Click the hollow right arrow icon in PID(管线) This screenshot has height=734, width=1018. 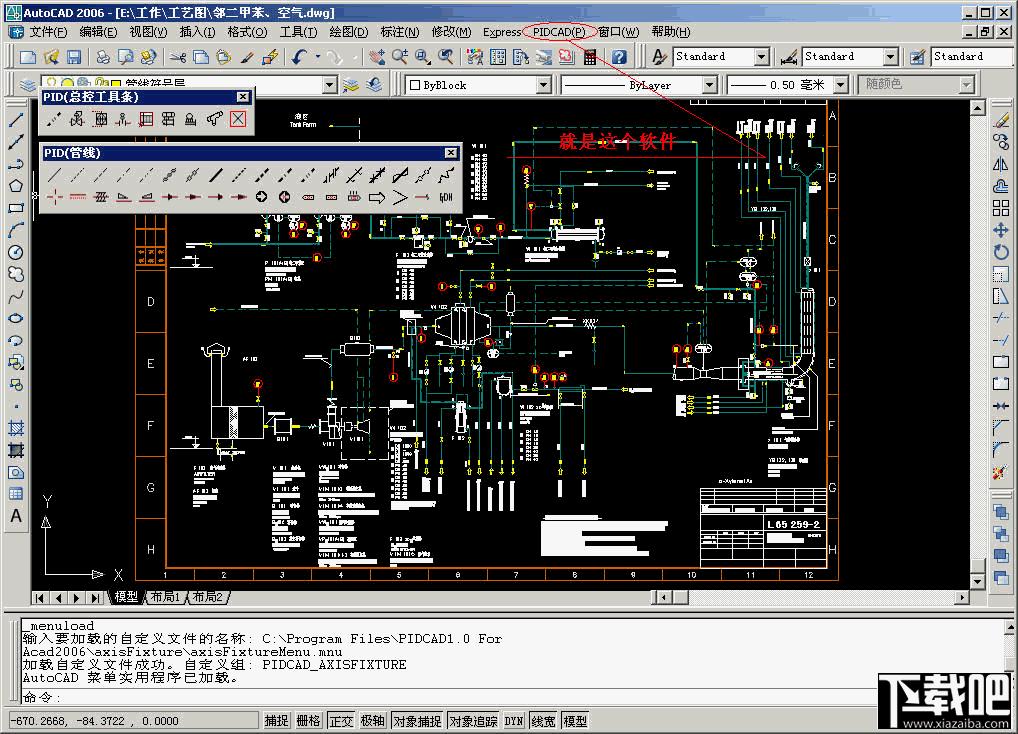point(377,197)
